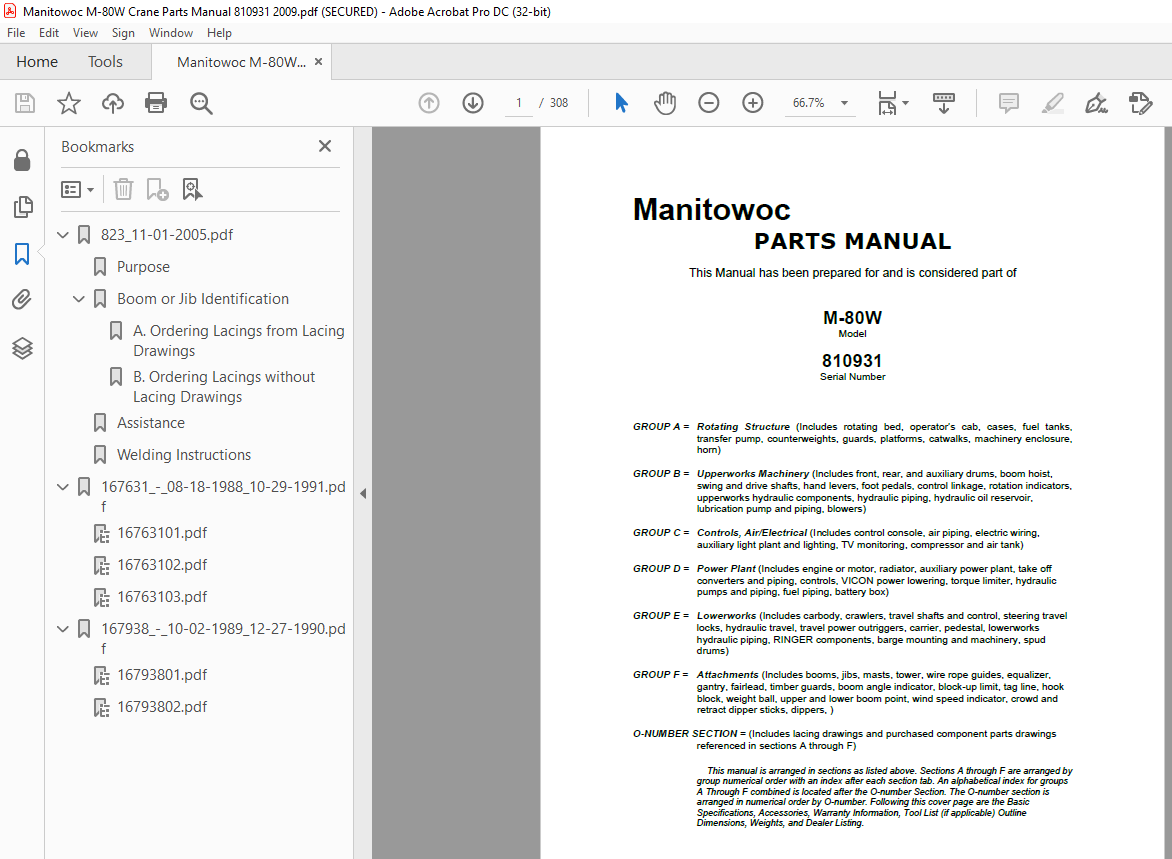Open the View menu
Viewport: 1172px width, 859px height.
85,33
